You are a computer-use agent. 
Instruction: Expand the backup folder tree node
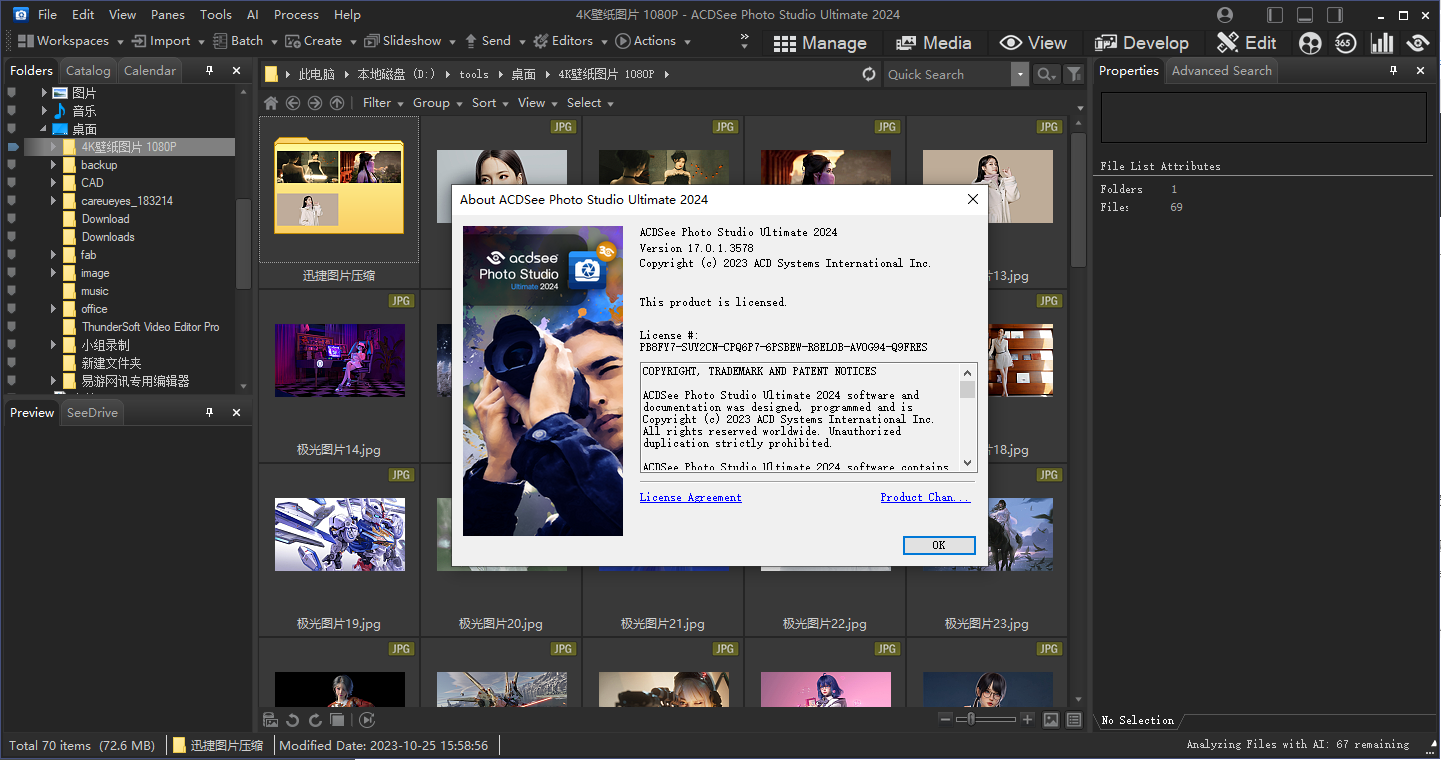coord(54,165)
